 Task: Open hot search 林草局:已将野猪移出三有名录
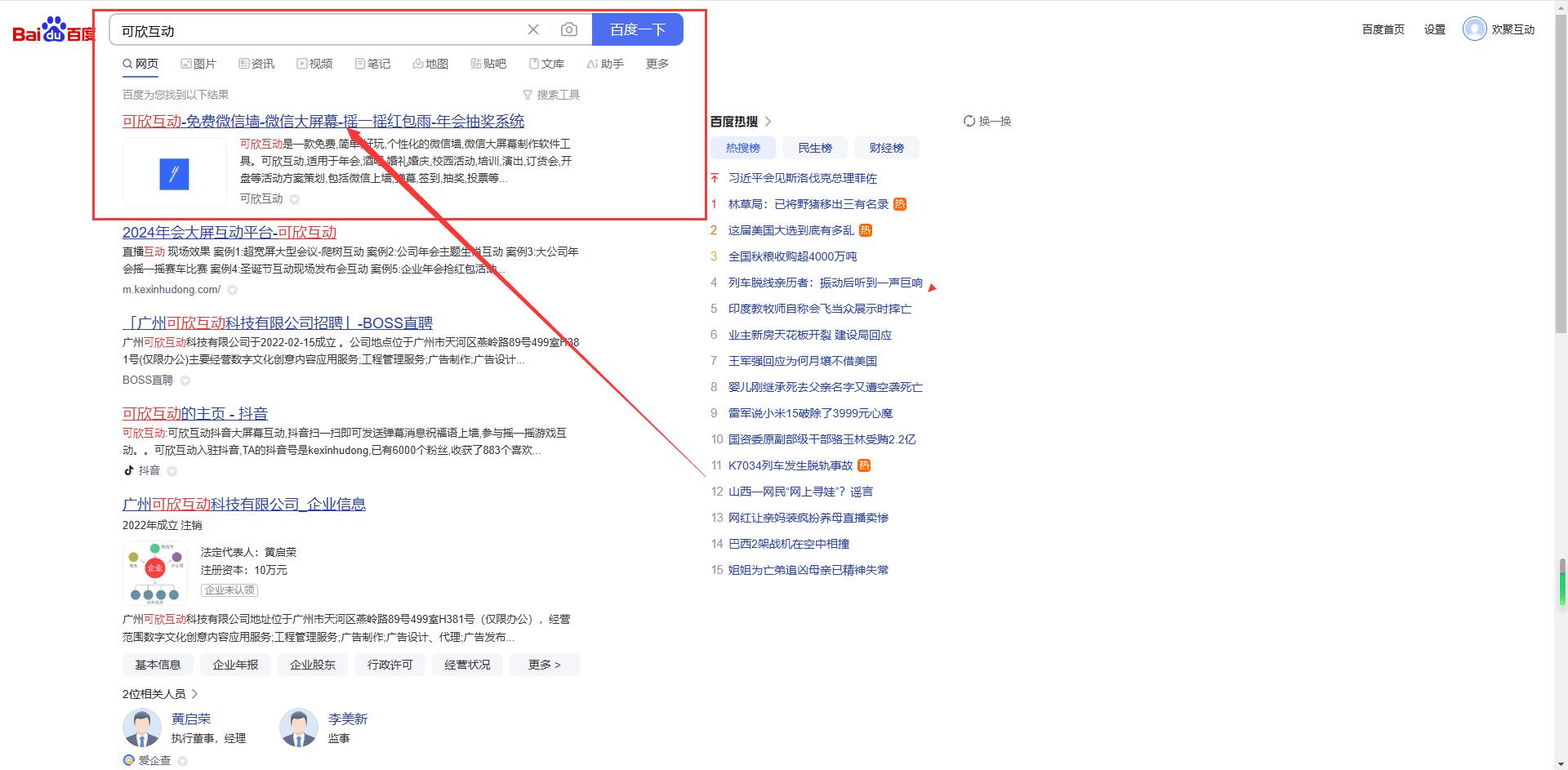808,204
